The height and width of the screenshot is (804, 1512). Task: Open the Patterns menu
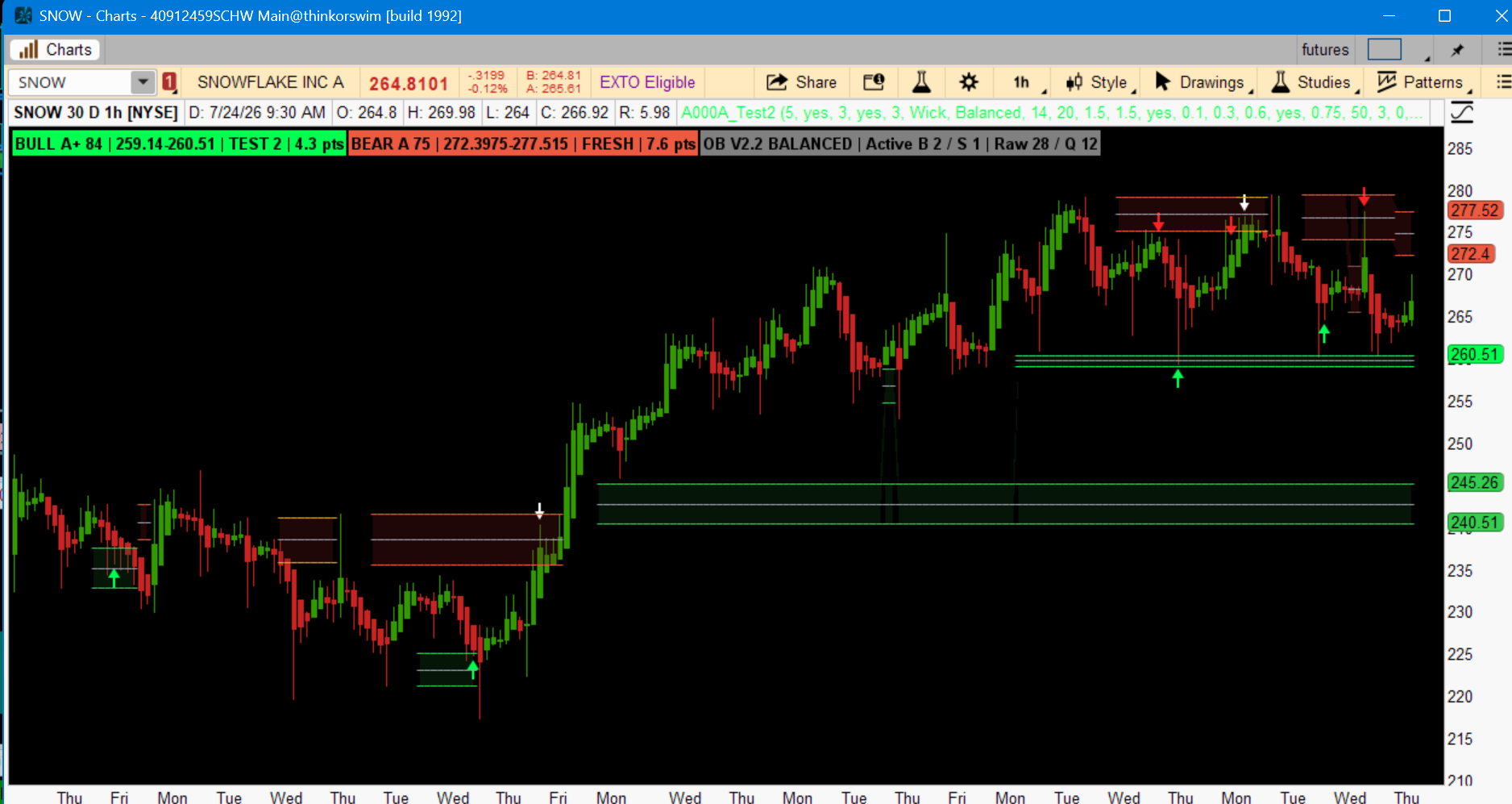[x=1424, y=82]
